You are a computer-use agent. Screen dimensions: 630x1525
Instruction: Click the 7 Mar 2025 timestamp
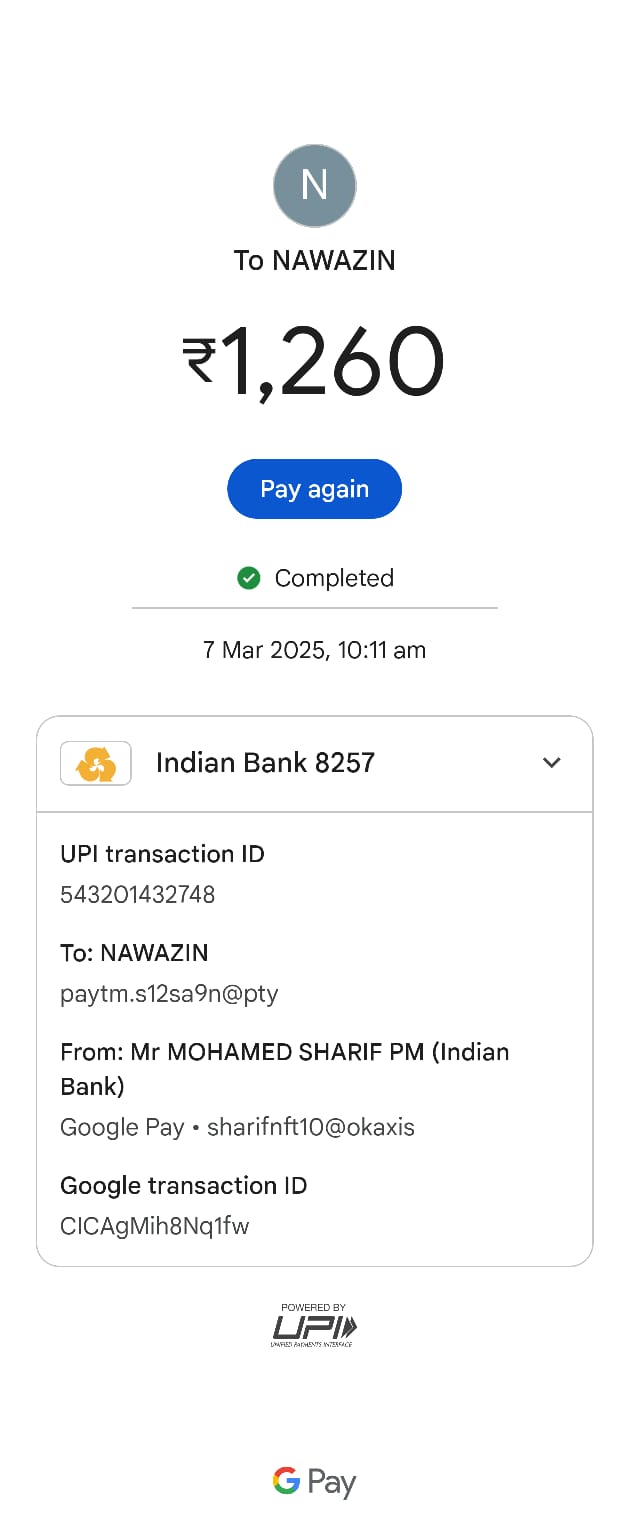coord(314,650)
